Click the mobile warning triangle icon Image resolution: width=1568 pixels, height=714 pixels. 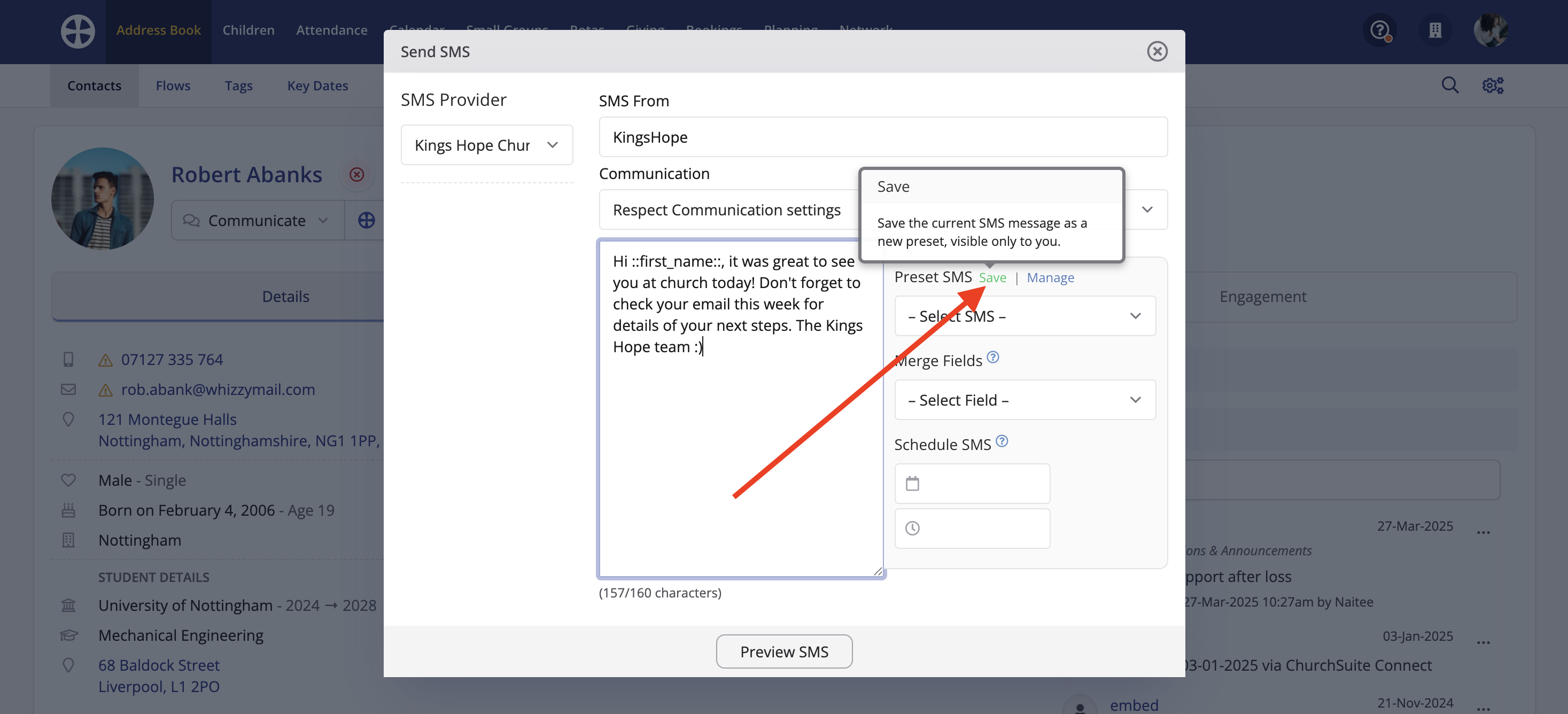point(105,360)
